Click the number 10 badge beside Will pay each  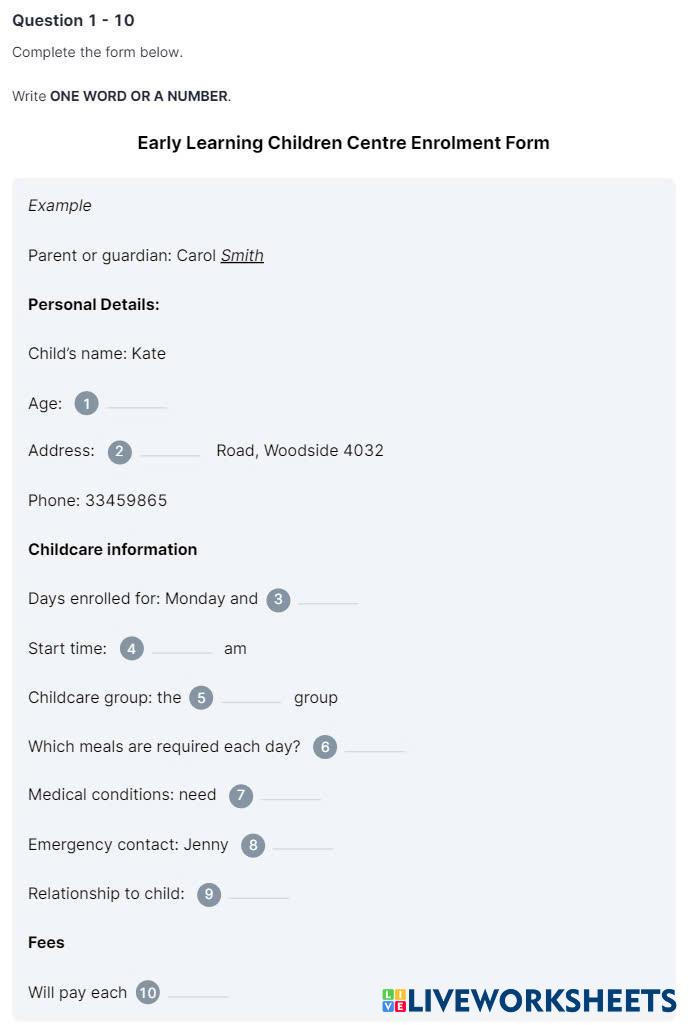click(x=148, y=993)
